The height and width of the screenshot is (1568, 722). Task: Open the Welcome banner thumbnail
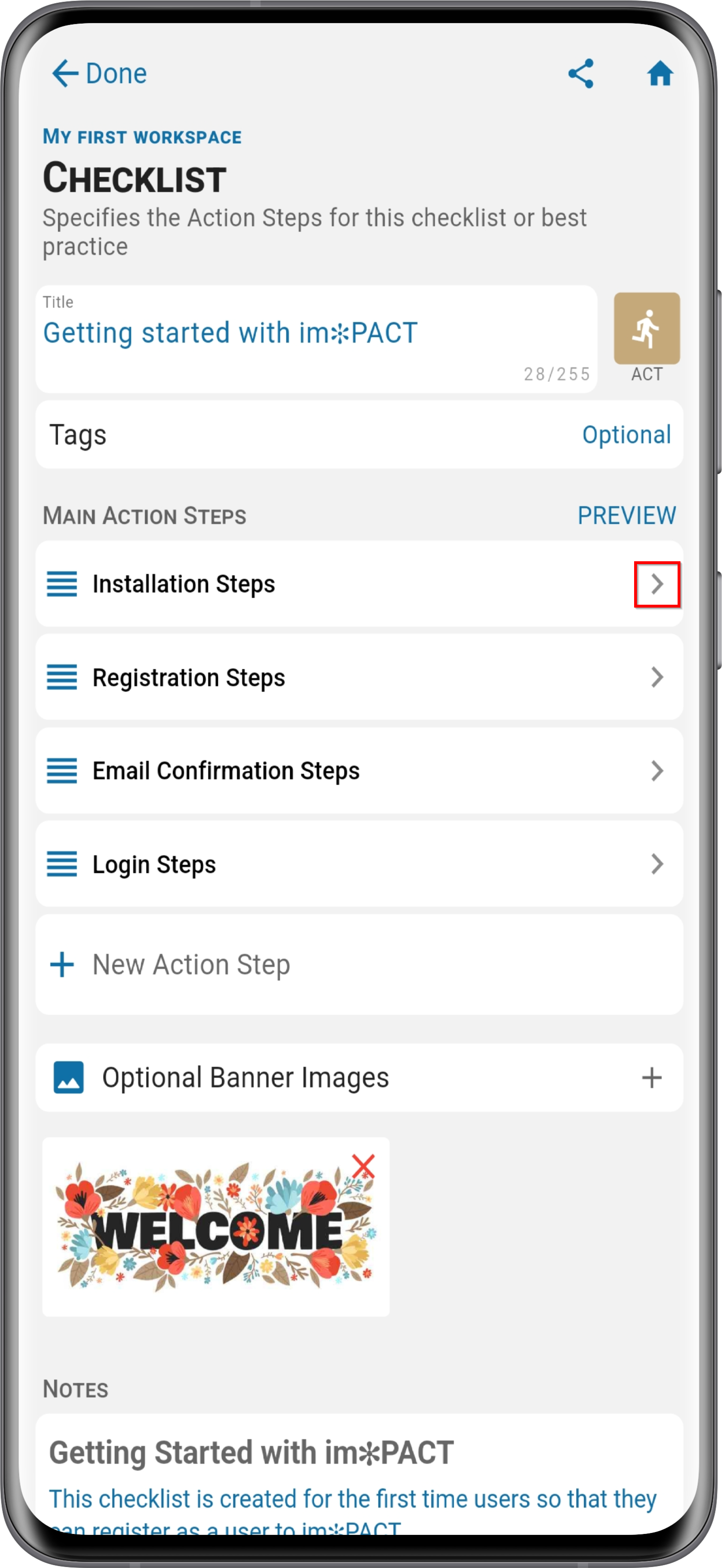(215, 1226)
